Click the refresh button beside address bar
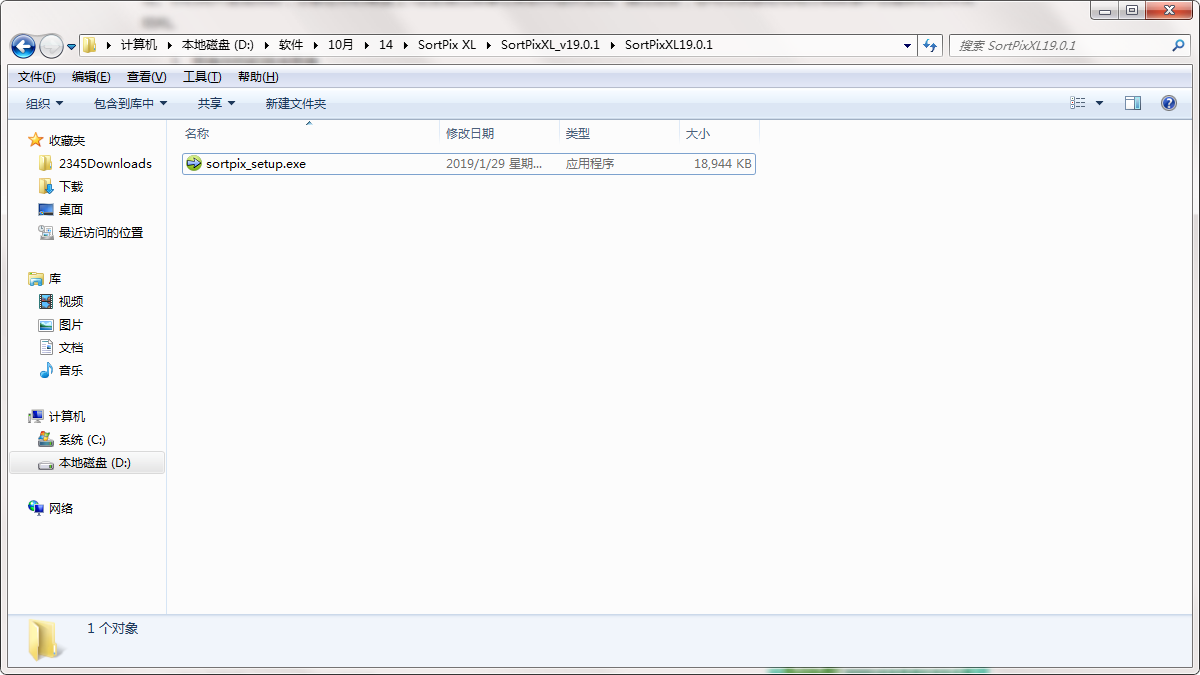1200x675 pixels. [931, 46]
